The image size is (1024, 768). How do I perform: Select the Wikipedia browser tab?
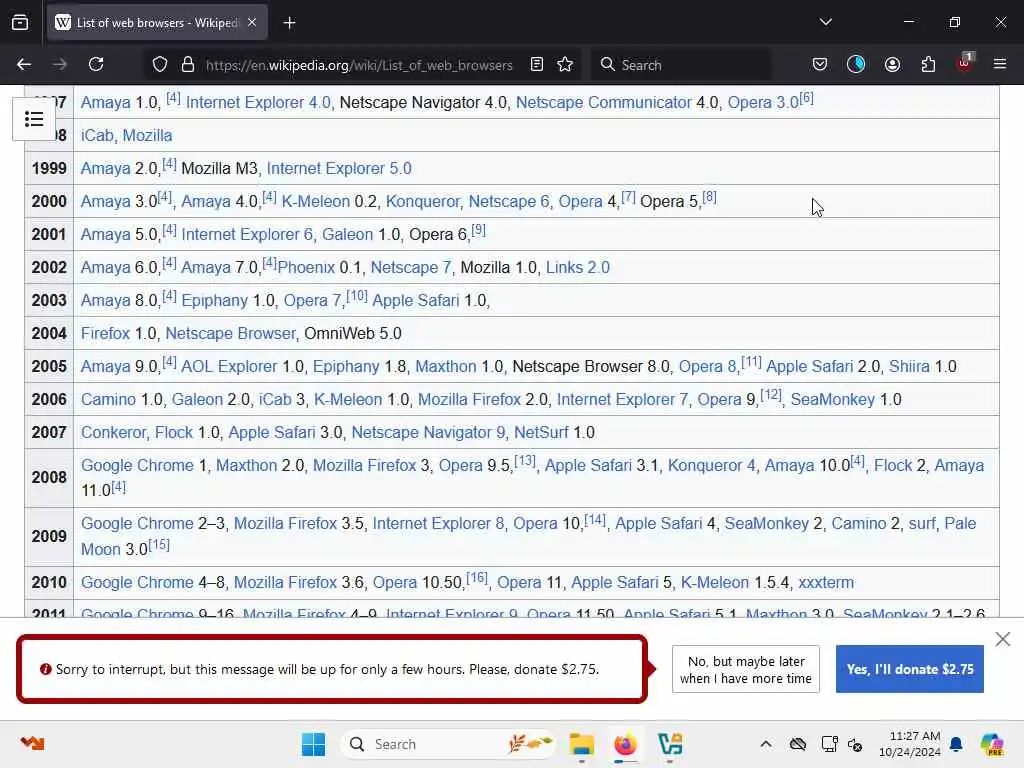click(x=157, y=23)
